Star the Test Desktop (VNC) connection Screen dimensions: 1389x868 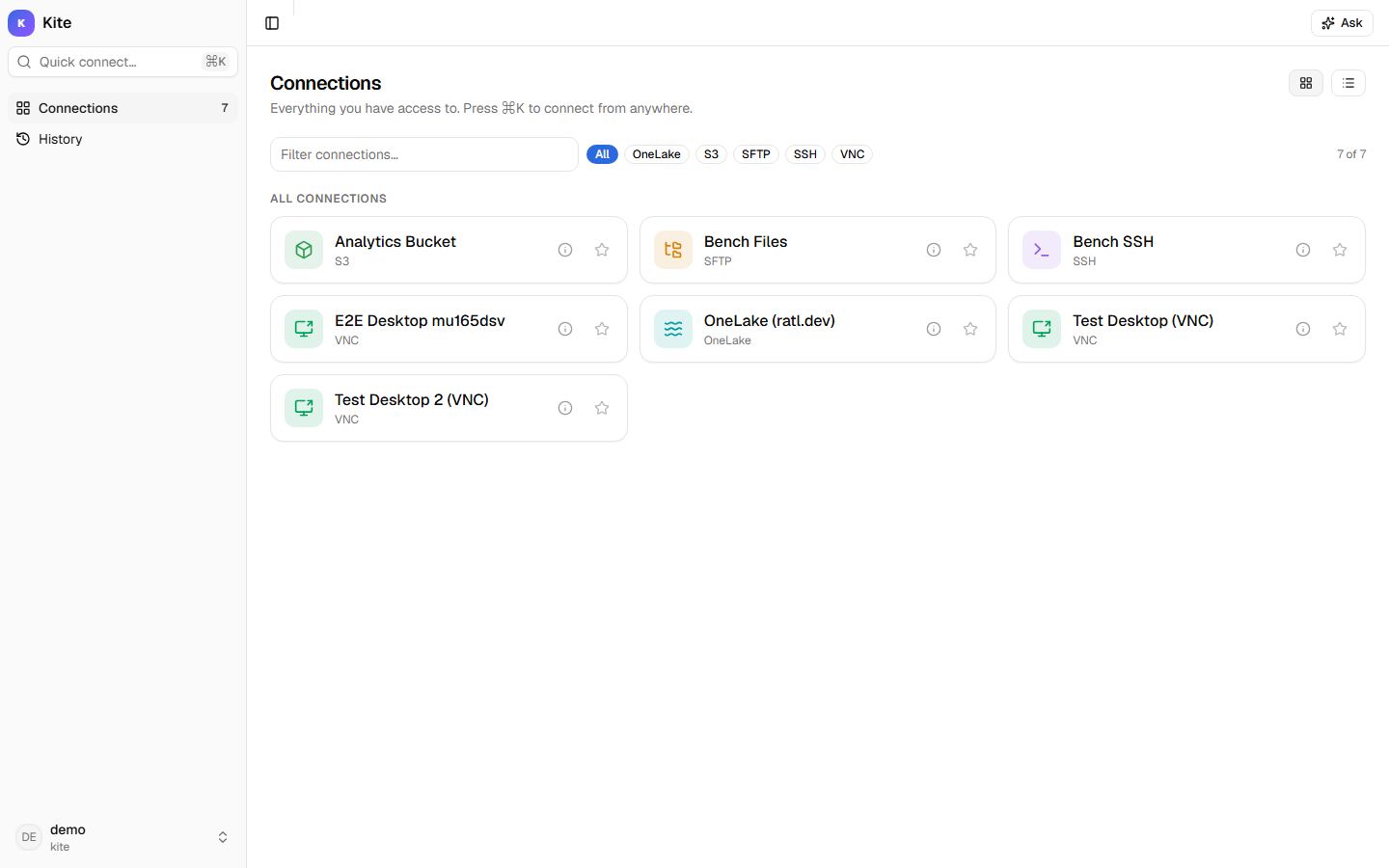[x=1340, y=329]
